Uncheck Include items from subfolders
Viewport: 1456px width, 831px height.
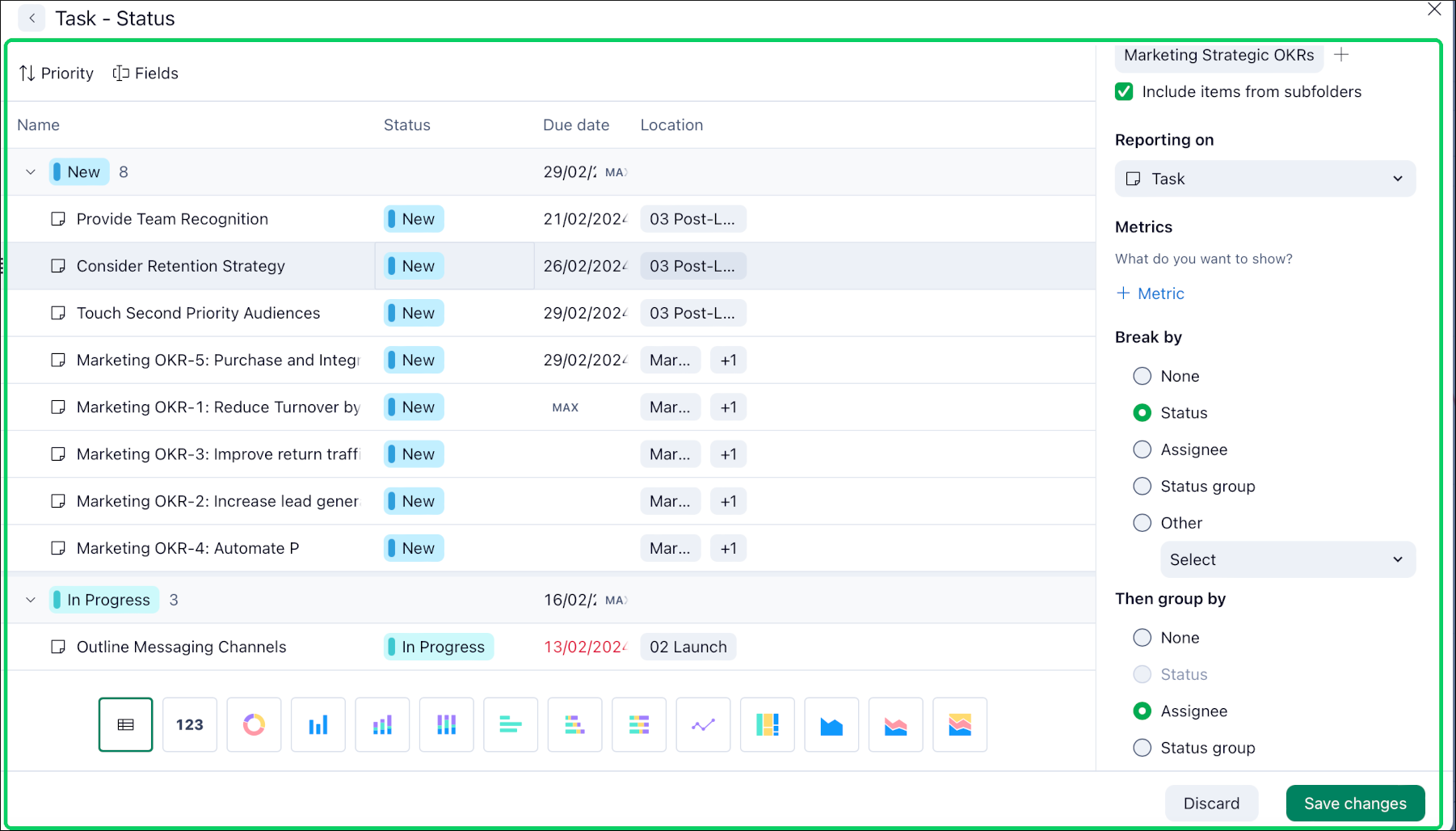coord(1124,91)
